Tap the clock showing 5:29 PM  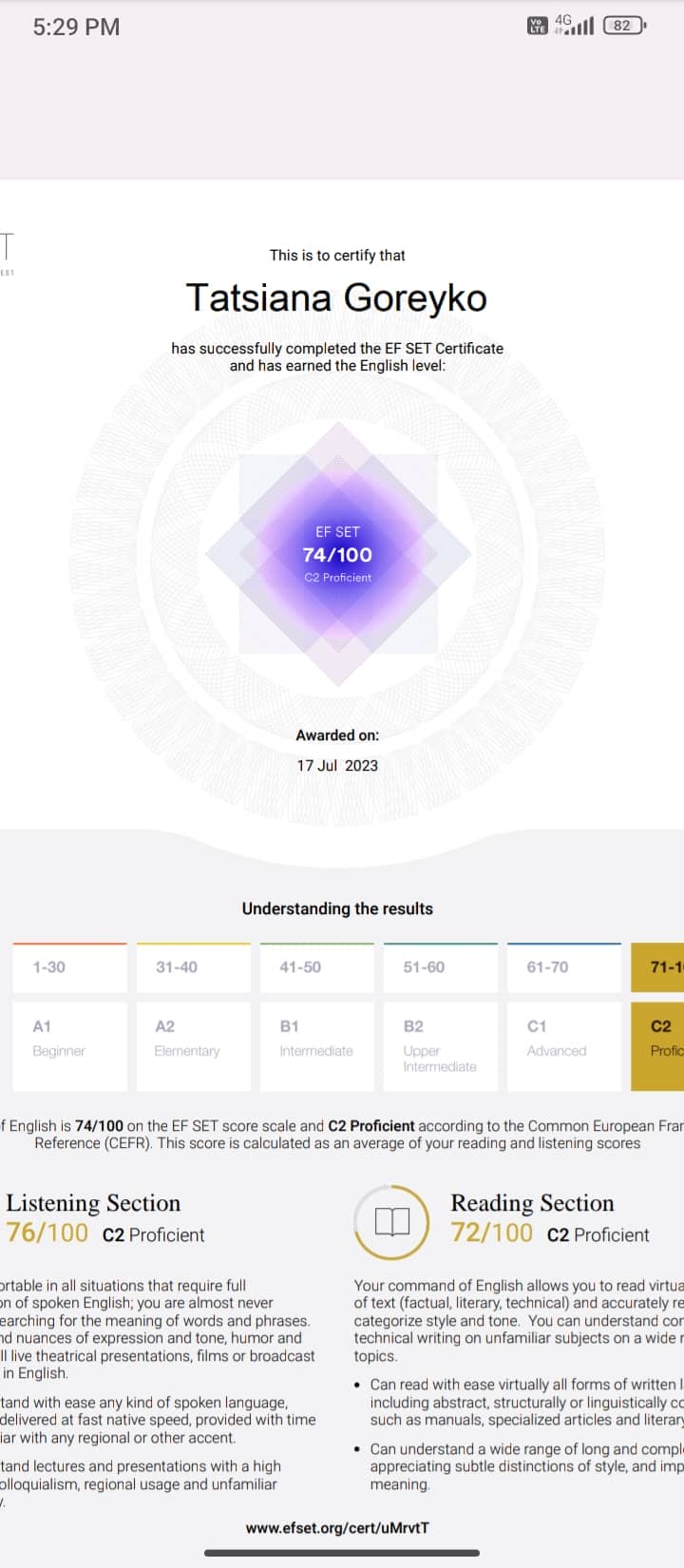tap(76, 27)
